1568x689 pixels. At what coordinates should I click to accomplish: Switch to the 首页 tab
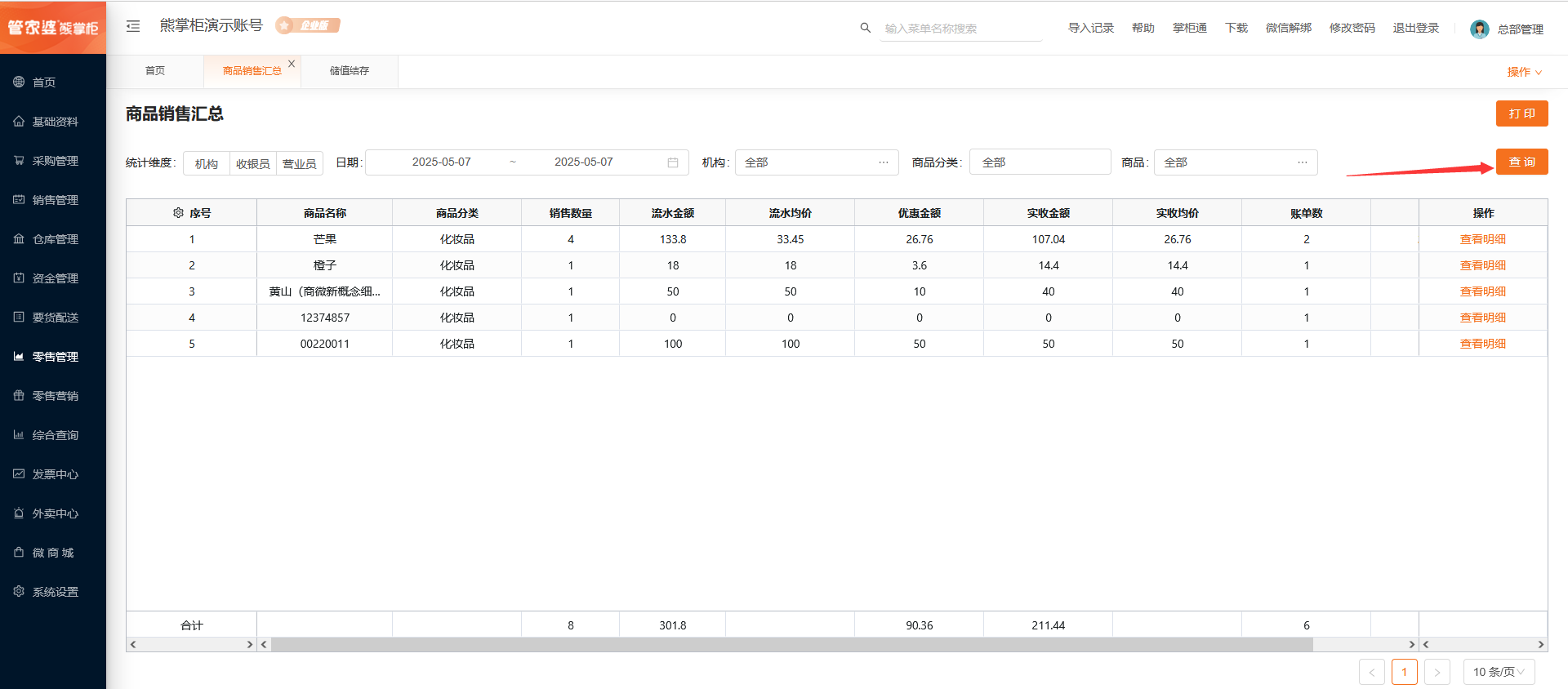click(x=155, y=71)
